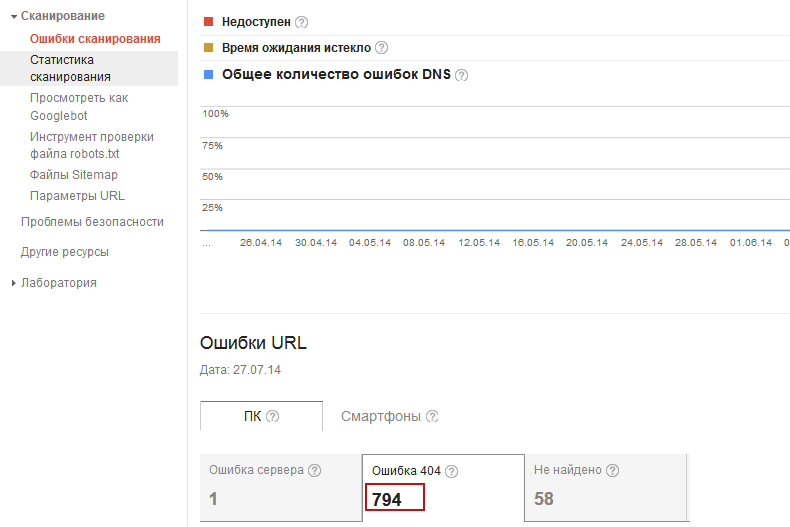Image resolution: width=790 pixels, height=527 pixels.
Task: Click the blue DNS errors legend square
Action: click(x=209, y=75)
